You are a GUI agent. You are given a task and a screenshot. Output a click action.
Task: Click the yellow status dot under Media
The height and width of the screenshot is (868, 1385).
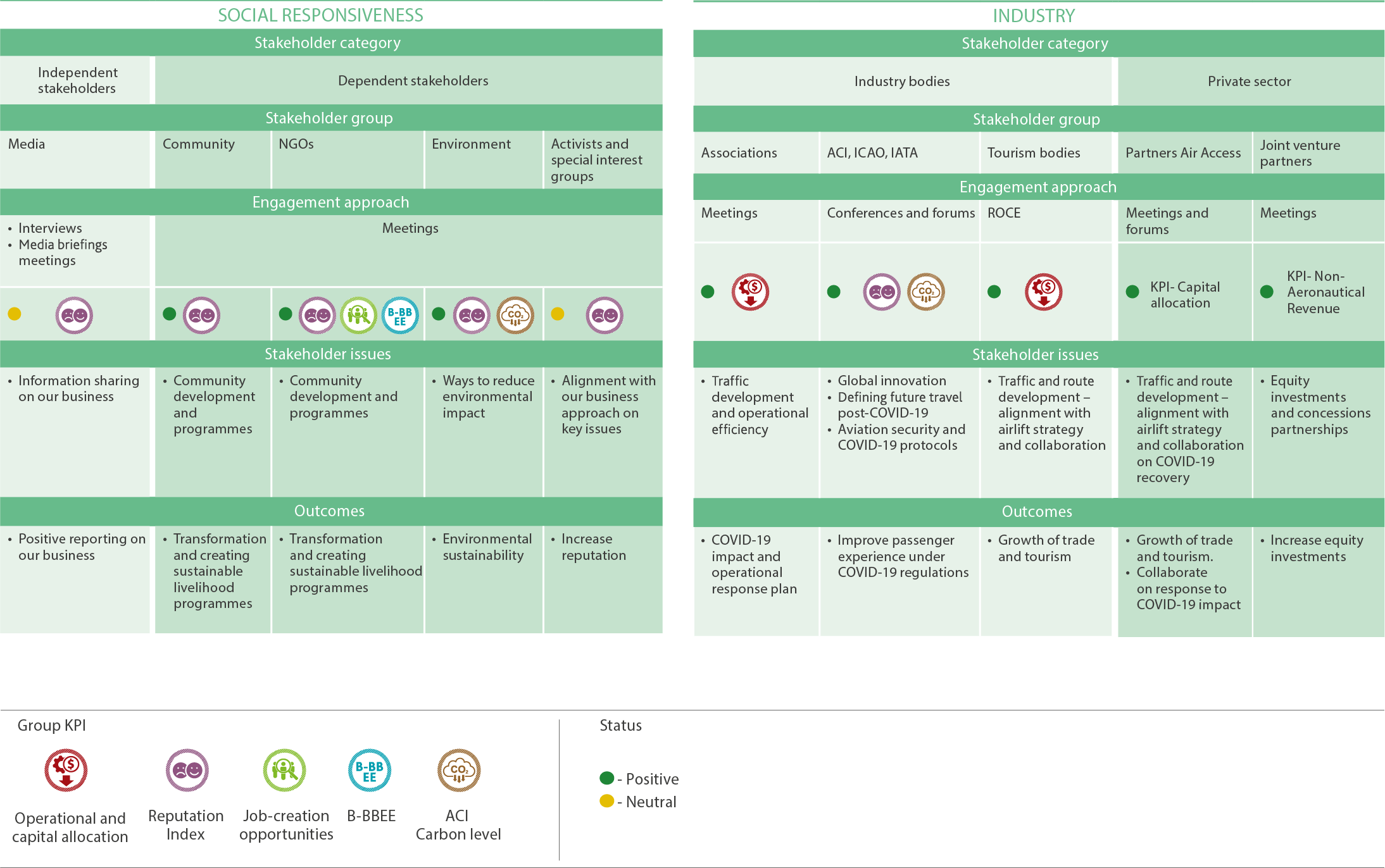click(x=15, y=314)
